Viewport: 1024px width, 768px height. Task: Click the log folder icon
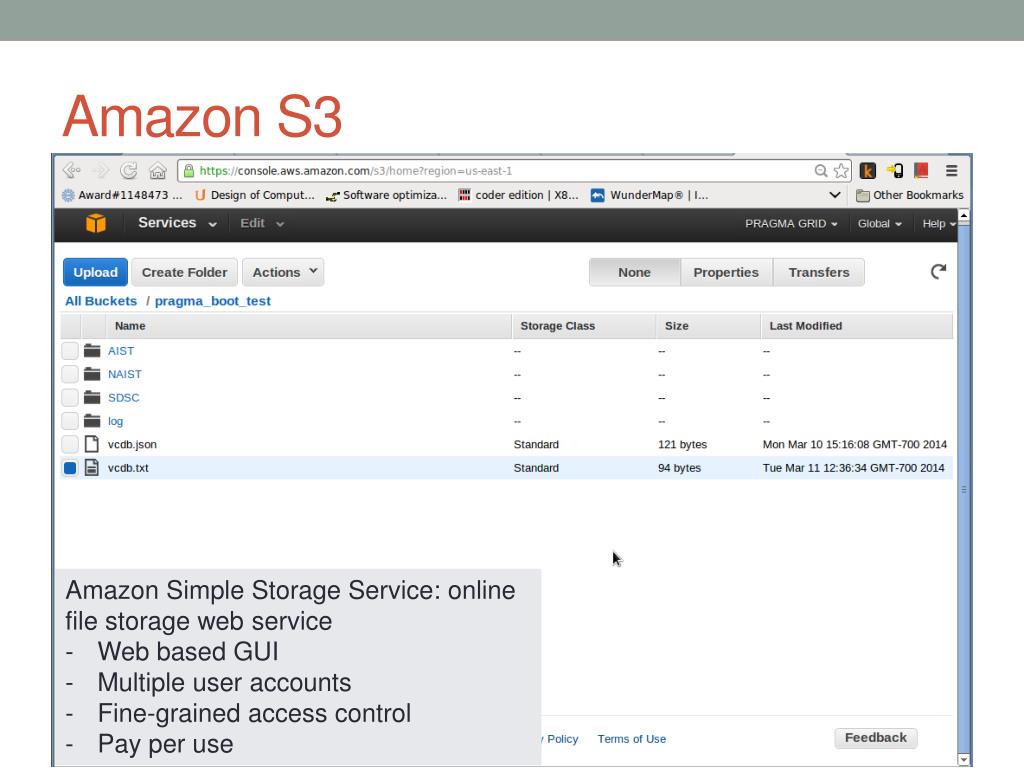(92, 421)
